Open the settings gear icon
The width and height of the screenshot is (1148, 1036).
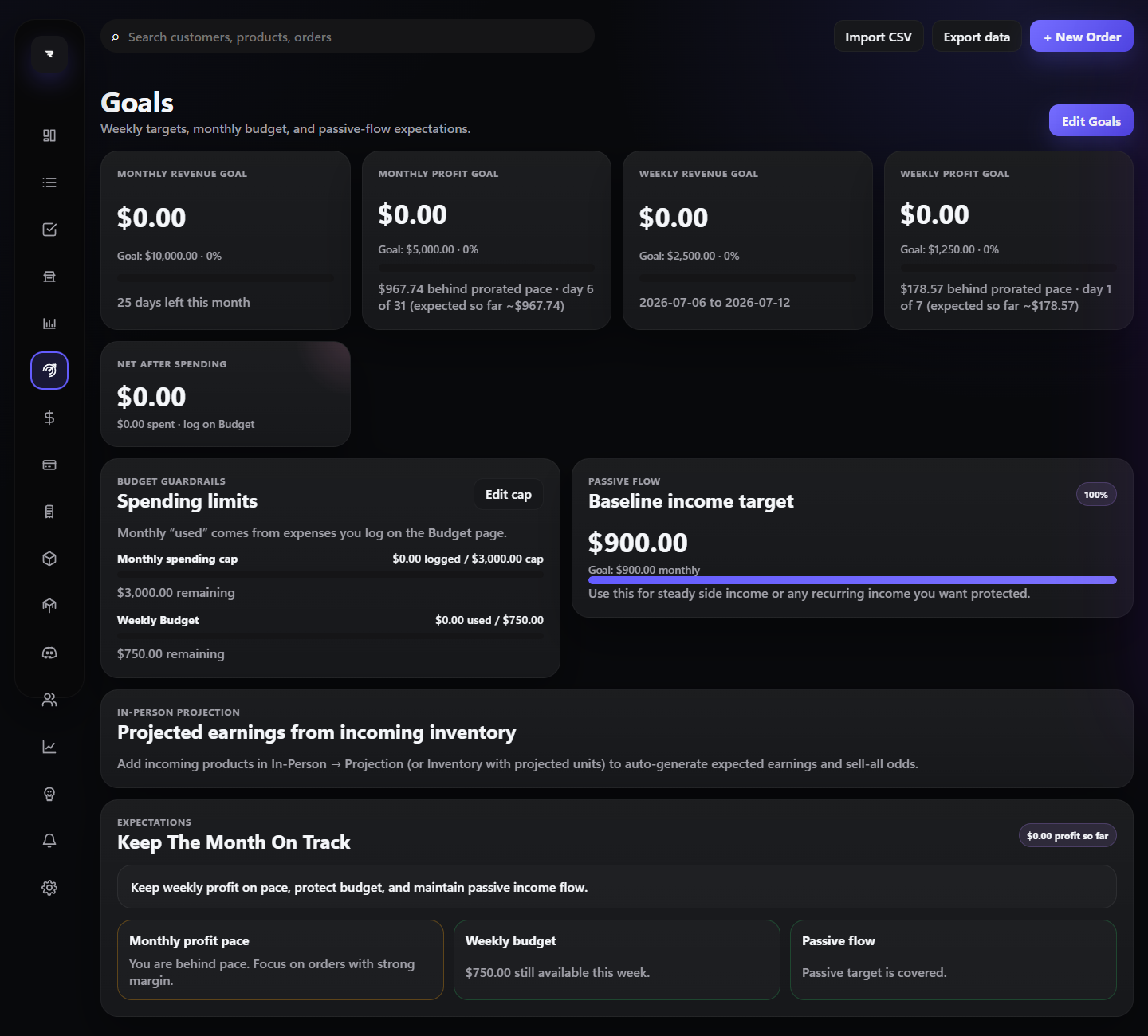coord(49,888)
